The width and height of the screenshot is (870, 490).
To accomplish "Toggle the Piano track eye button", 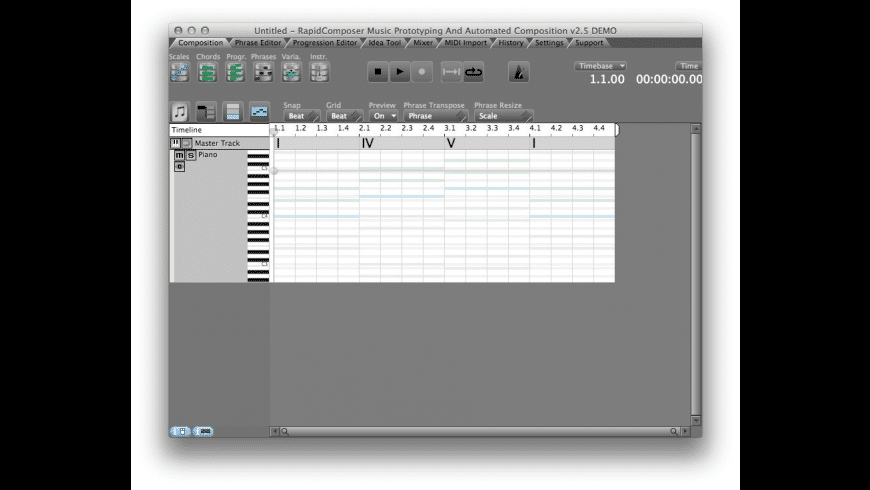I will [x=179, y=166].
